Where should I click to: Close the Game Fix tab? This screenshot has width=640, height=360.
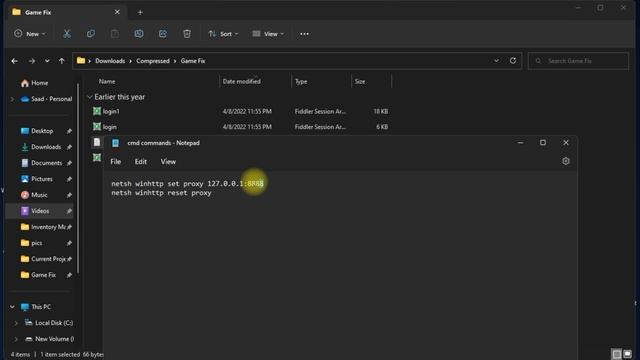[x=117, y=12]
